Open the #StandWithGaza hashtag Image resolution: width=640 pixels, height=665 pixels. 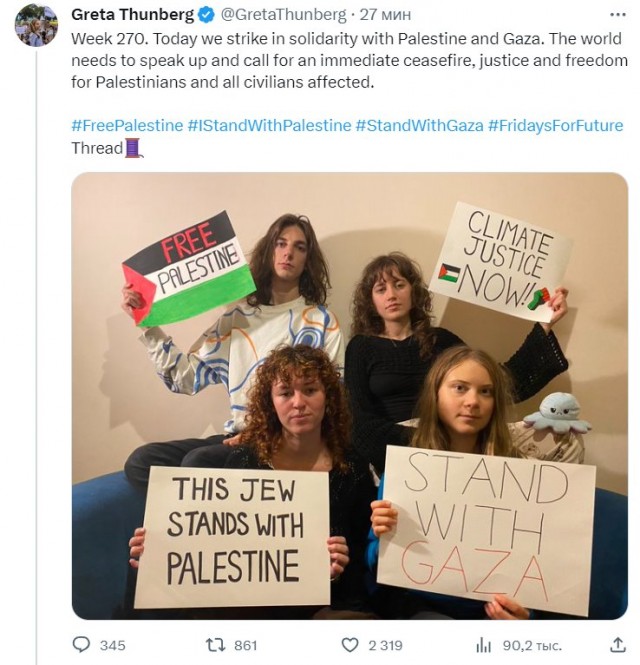click(419, 126)
